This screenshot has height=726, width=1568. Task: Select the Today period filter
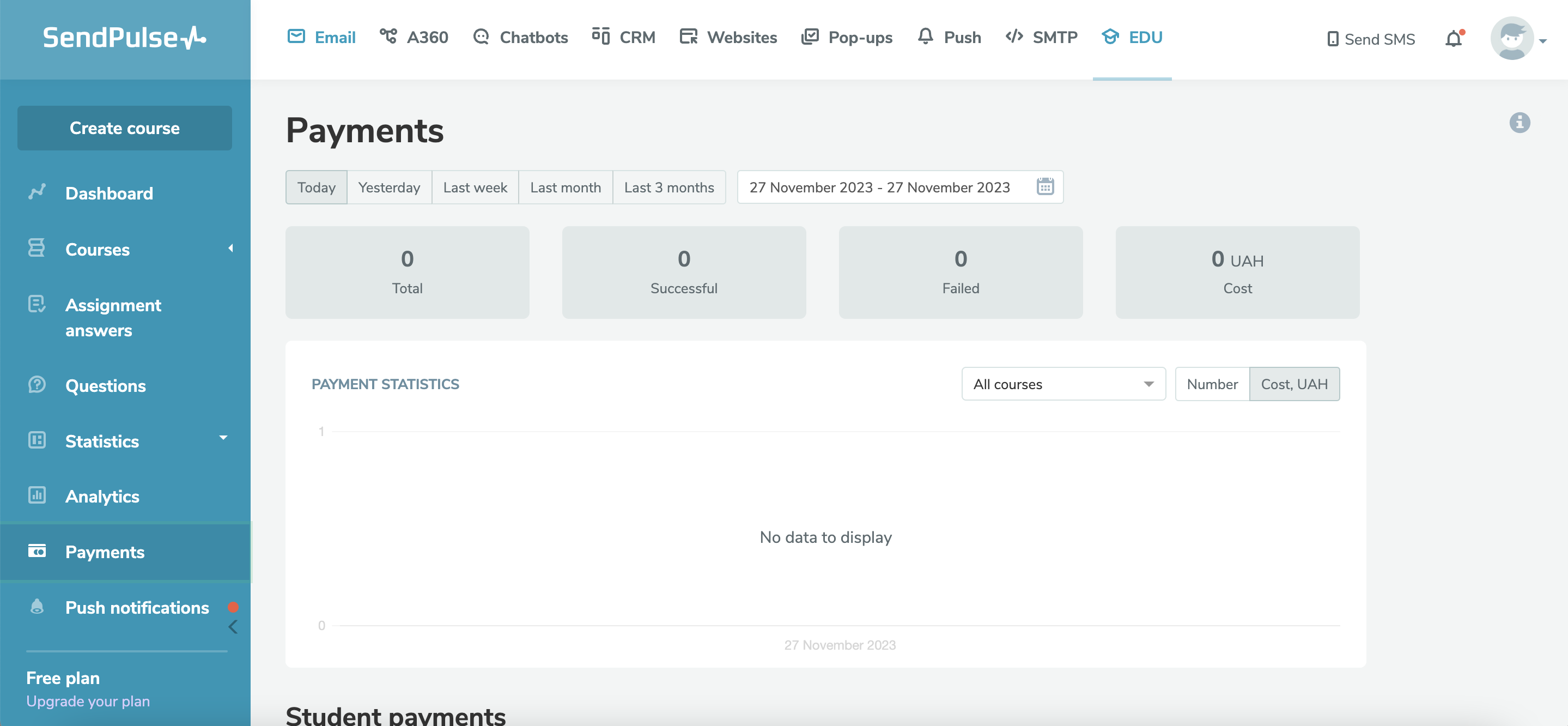(317, 187)
